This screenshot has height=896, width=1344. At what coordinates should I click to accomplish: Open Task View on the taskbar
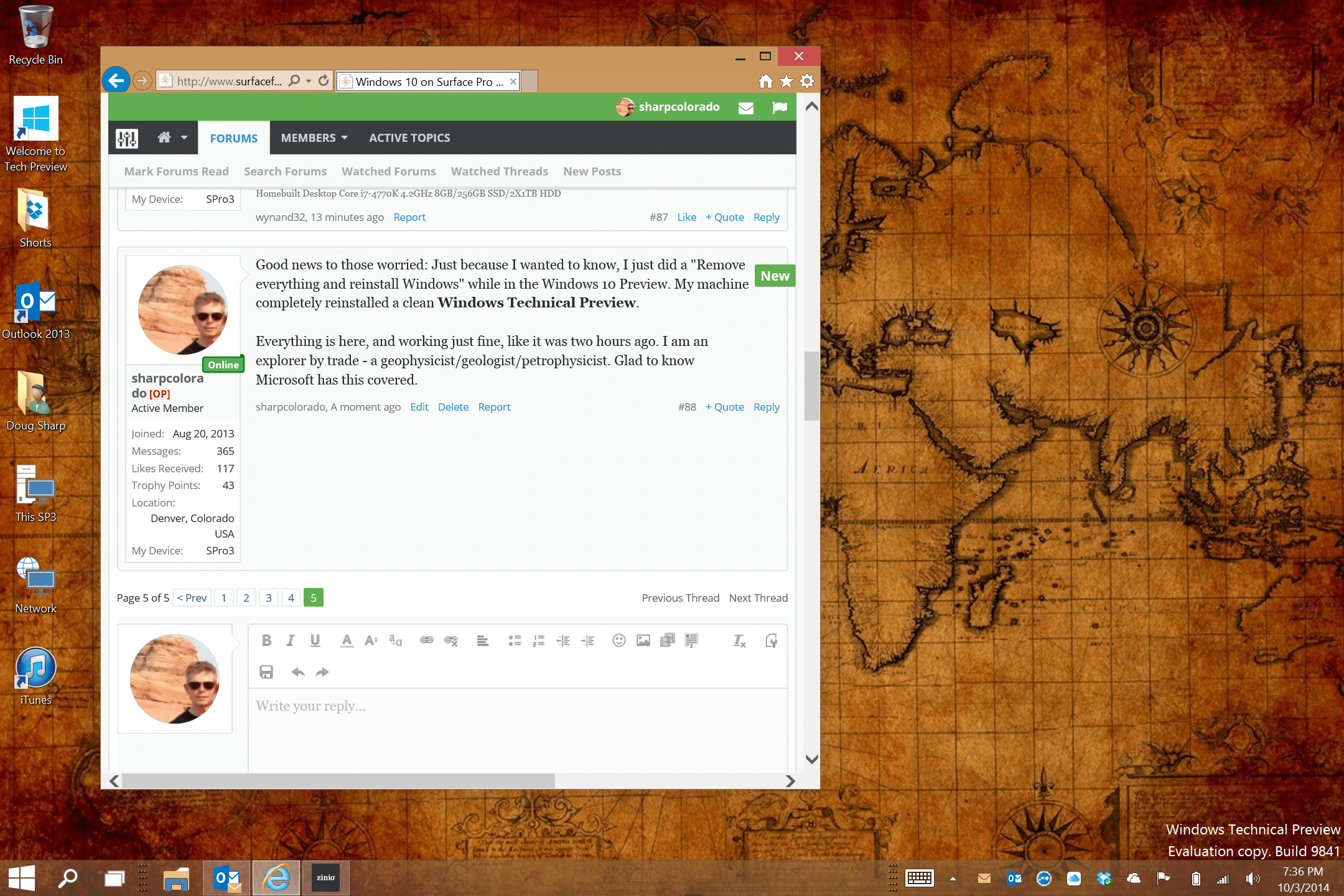pos(114,878)
